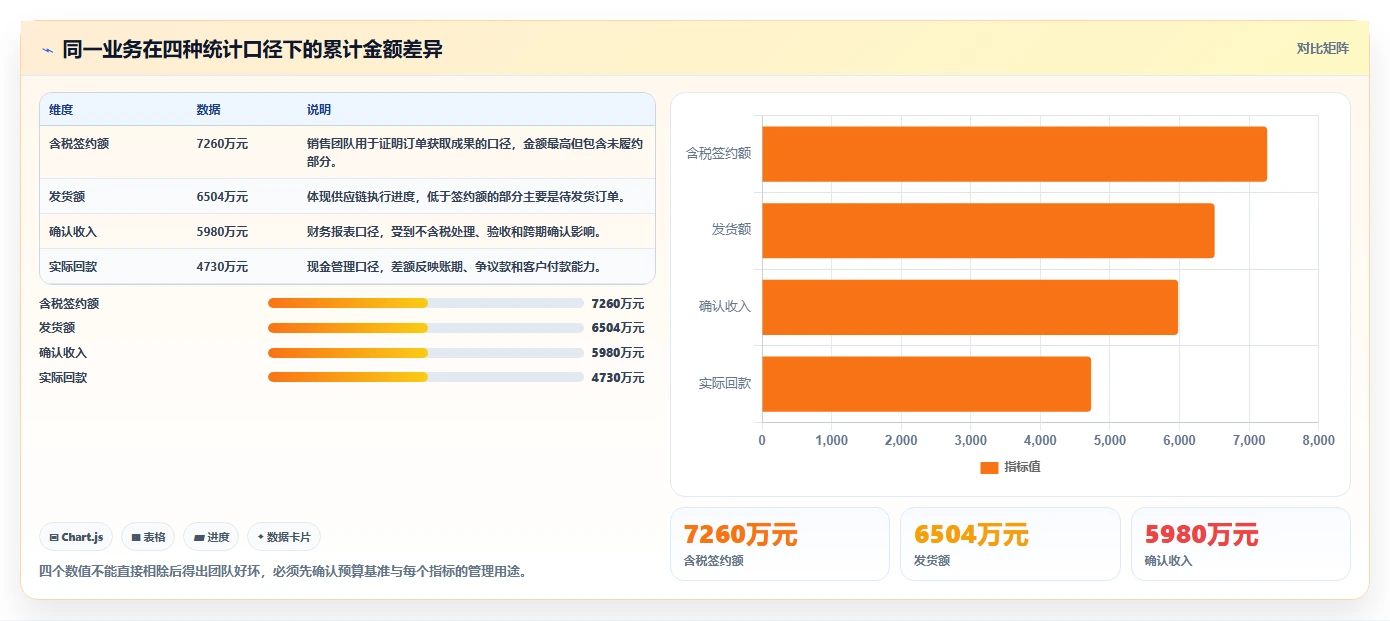Click the 5,000 tick on the x-axis
Image resolution: width=1390 pixels, height=621 pixels.
pyautogui.click(x=1110, y=440)
